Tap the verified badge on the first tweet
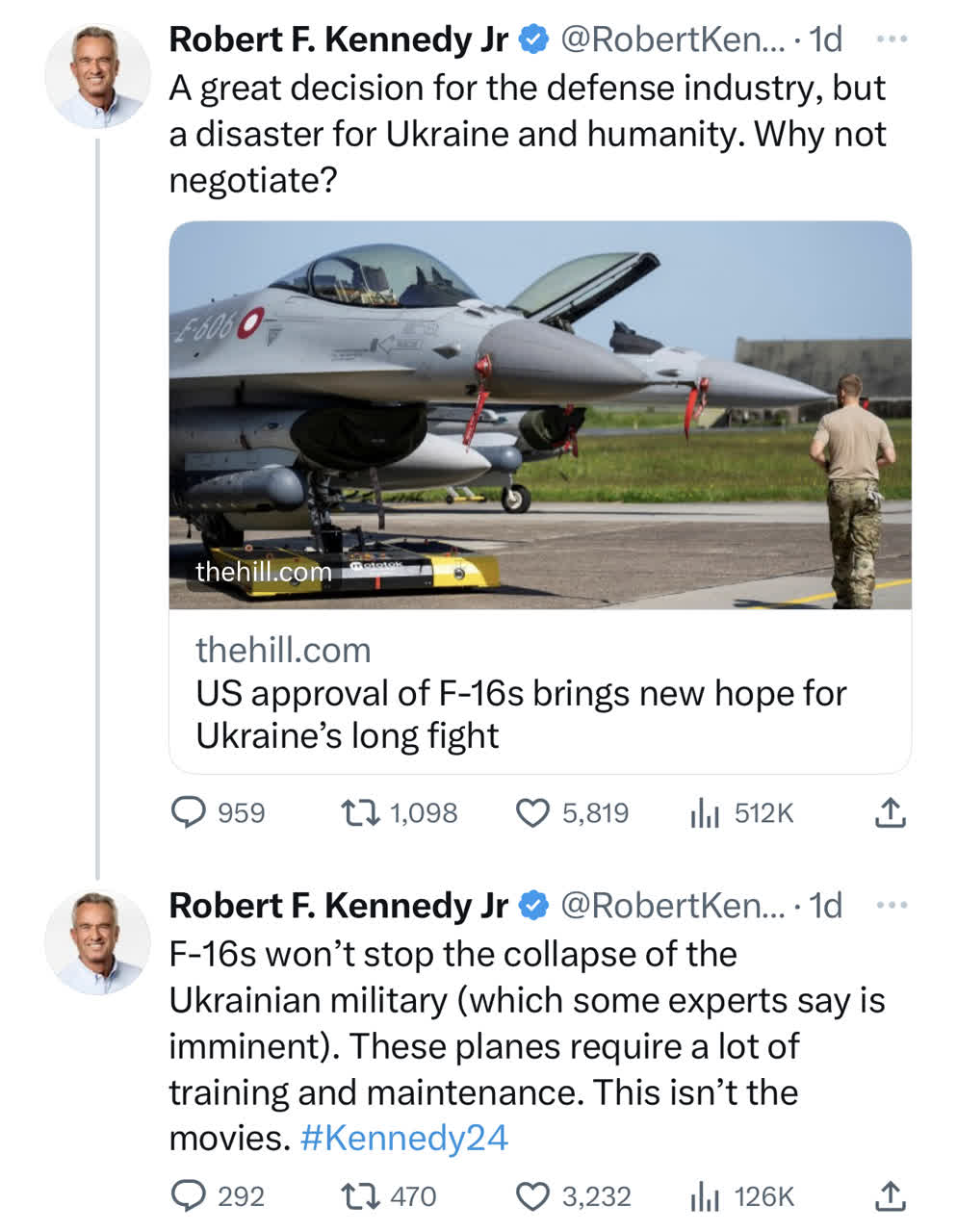 click(x=533, y=39)
